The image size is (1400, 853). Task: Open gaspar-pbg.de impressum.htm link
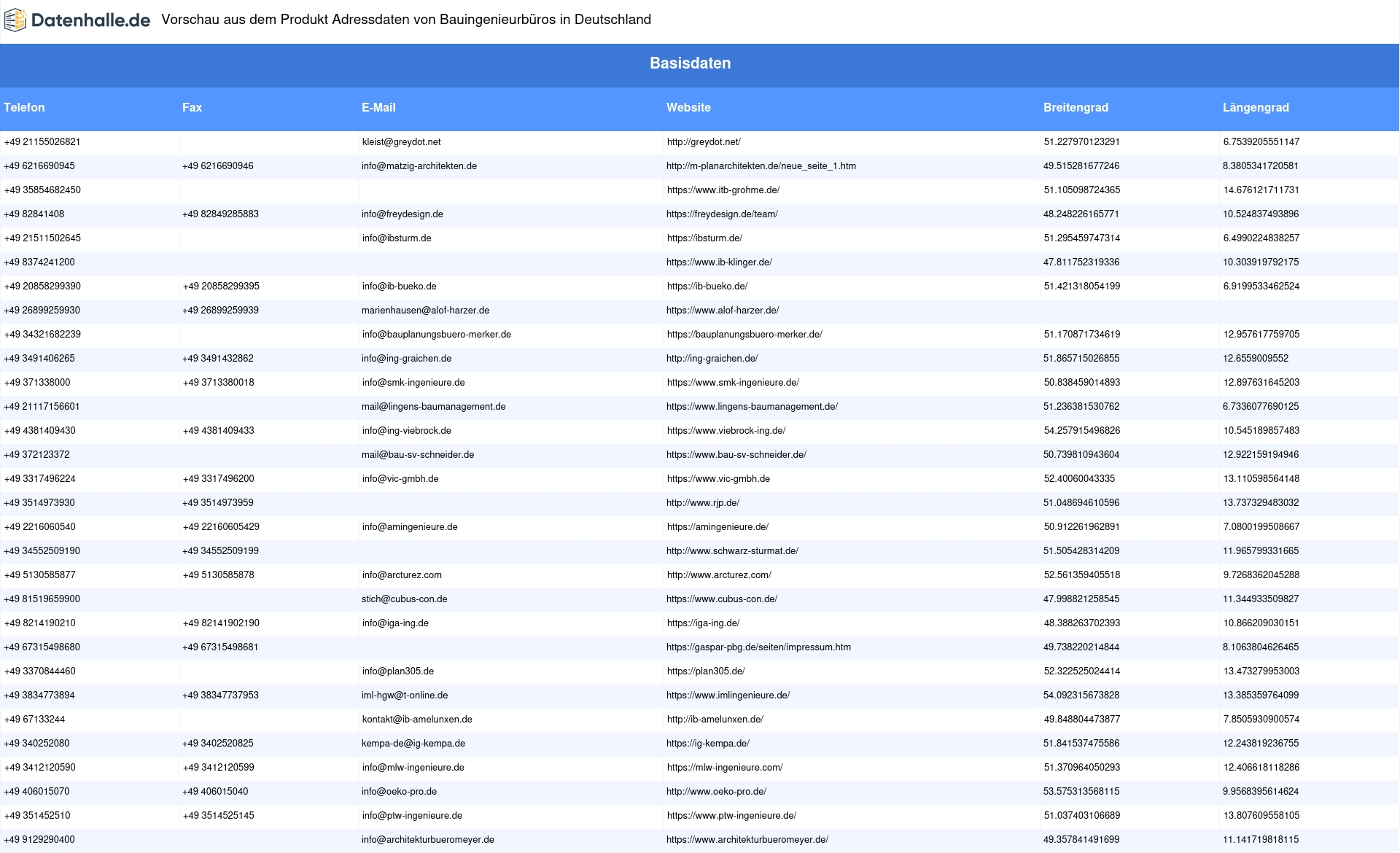coord(758,647)
